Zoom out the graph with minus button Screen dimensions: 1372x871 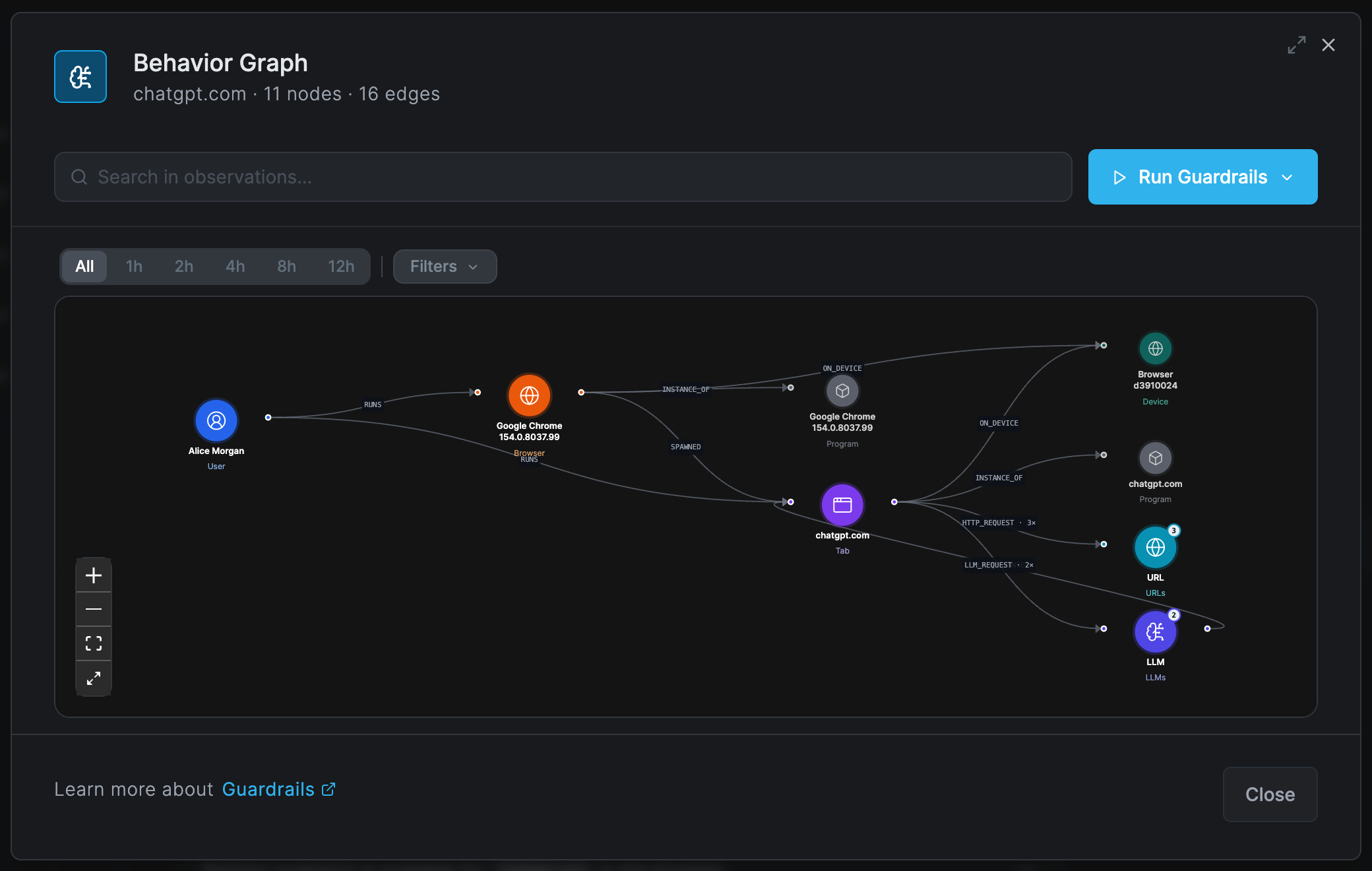point(94,609)
